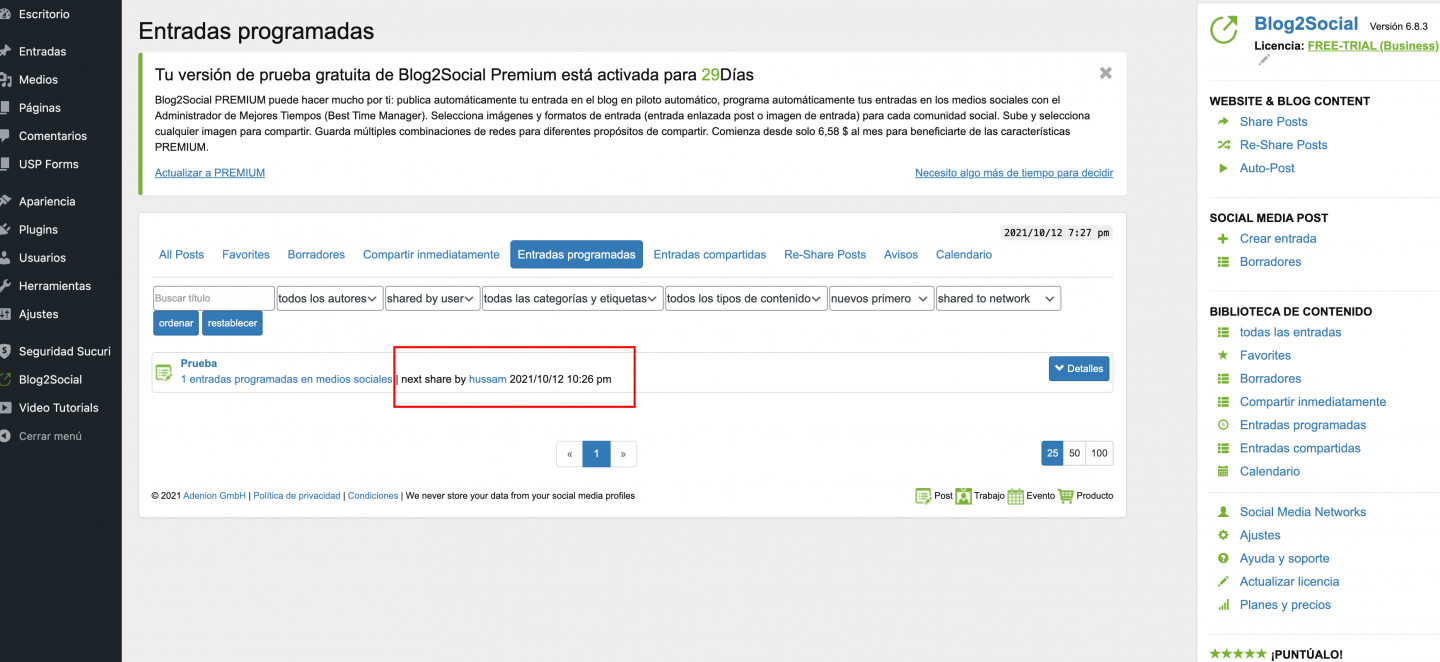This screenshot has width=1440, height=662.
Task: Open the Avisos tab
Action: (x=901, y=255)
